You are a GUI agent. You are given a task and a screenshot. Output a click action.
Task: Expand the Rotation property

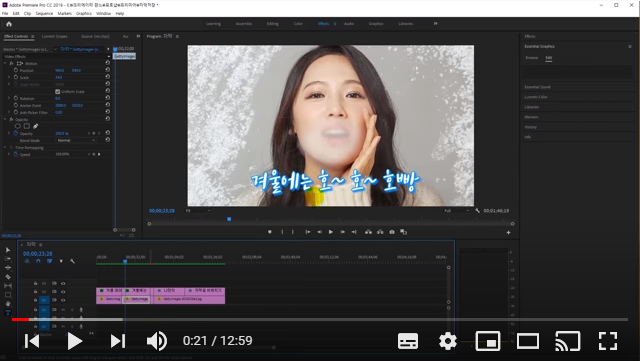[9, 98]
